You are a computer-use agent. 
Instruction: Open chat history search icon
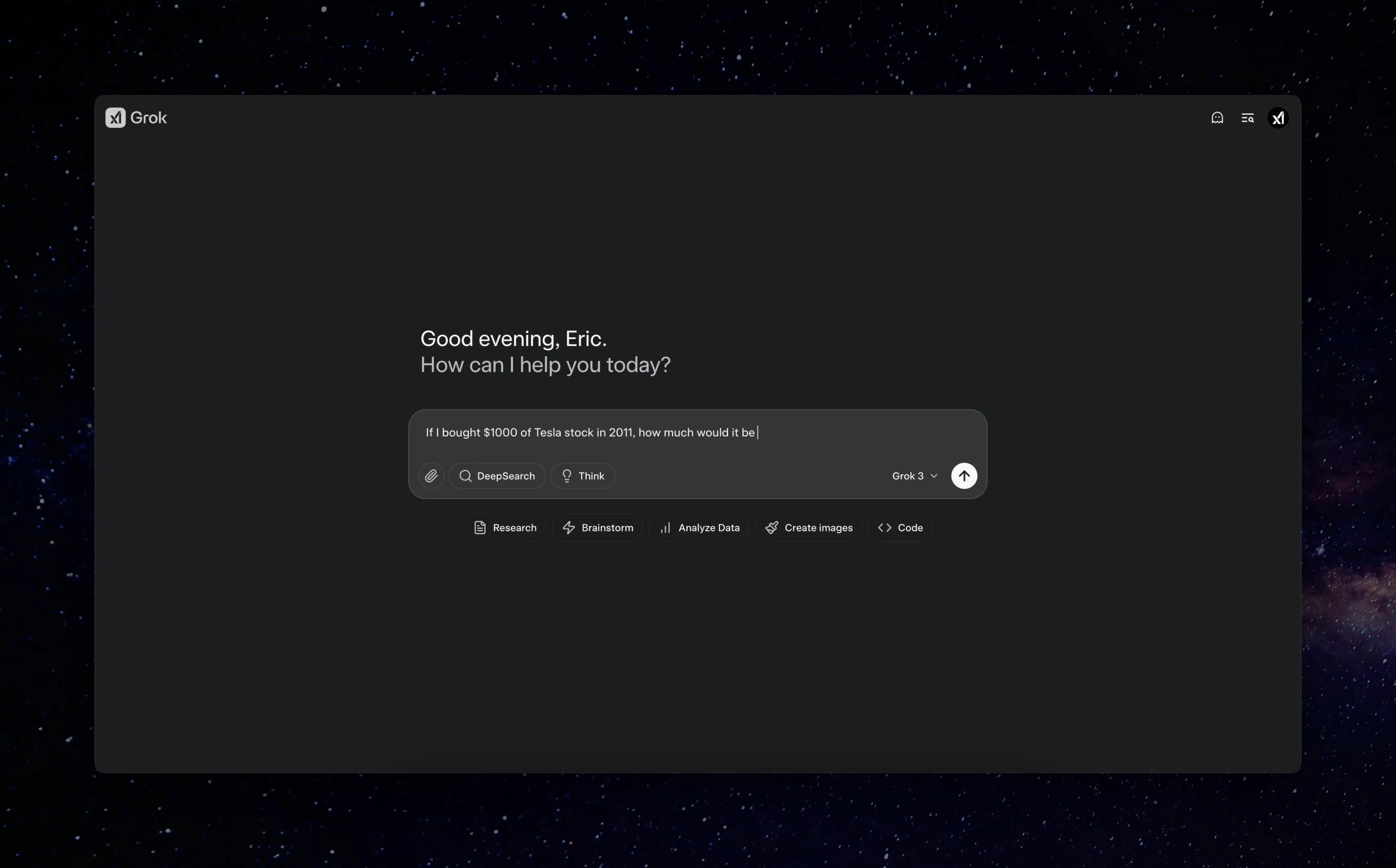[x=1247, y=118]
